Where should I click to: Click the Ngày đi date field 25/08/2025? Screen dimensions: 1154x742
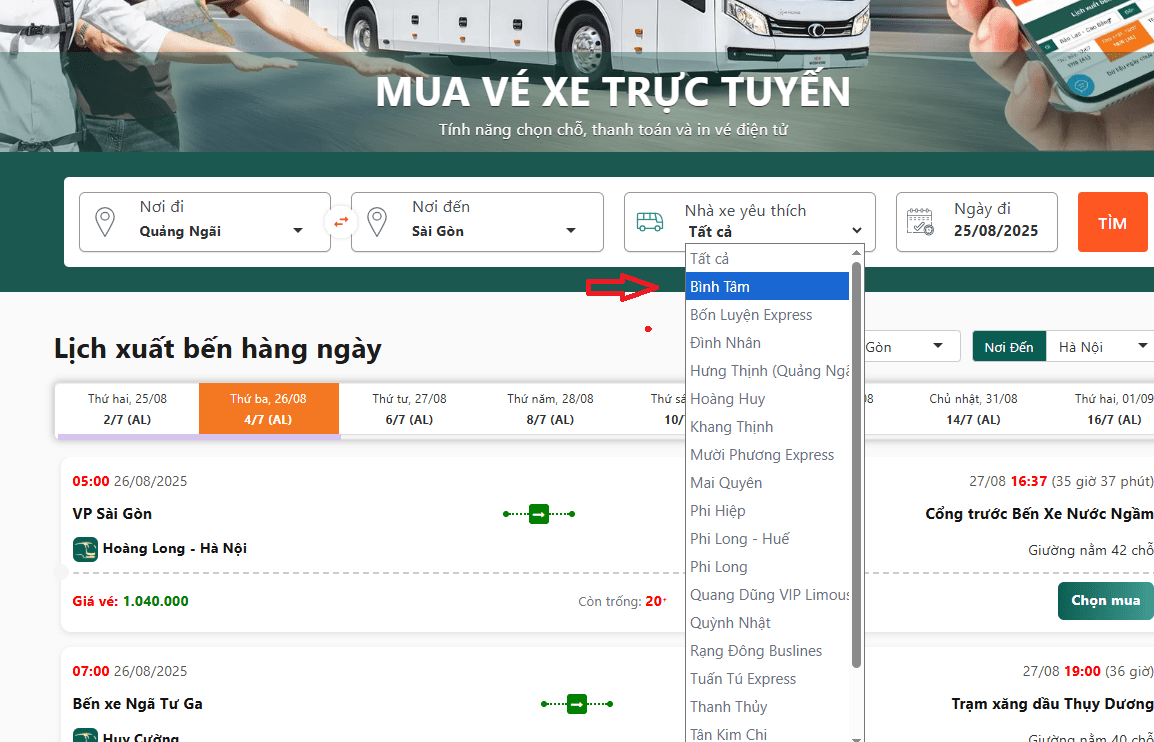click(x=995, y=231)
